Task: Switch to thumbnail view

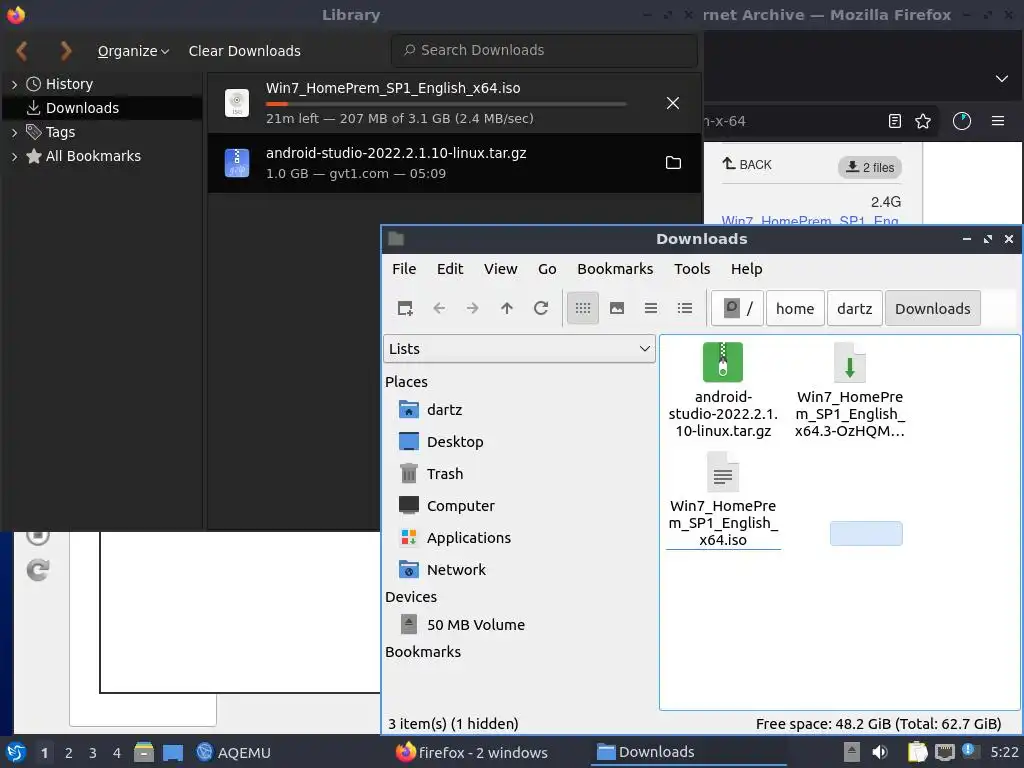Action: tap(616, 308)
